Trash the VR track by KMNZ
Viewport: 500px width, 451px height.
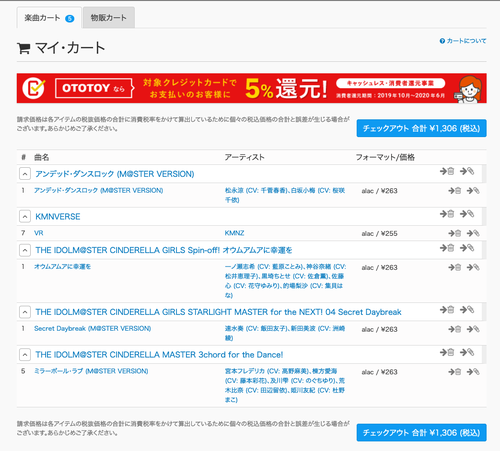(455, 233)
